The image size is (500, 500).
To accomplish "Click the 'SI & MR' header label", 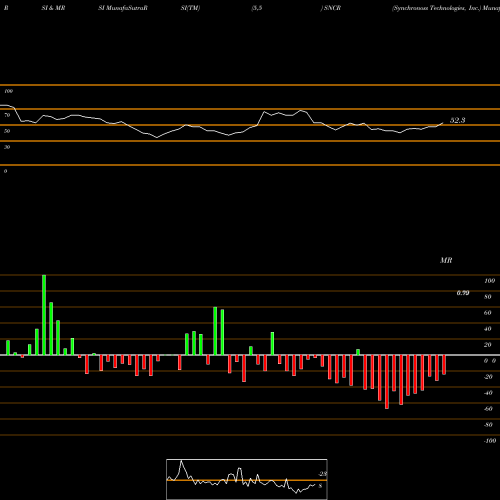I will pos(53,8).
